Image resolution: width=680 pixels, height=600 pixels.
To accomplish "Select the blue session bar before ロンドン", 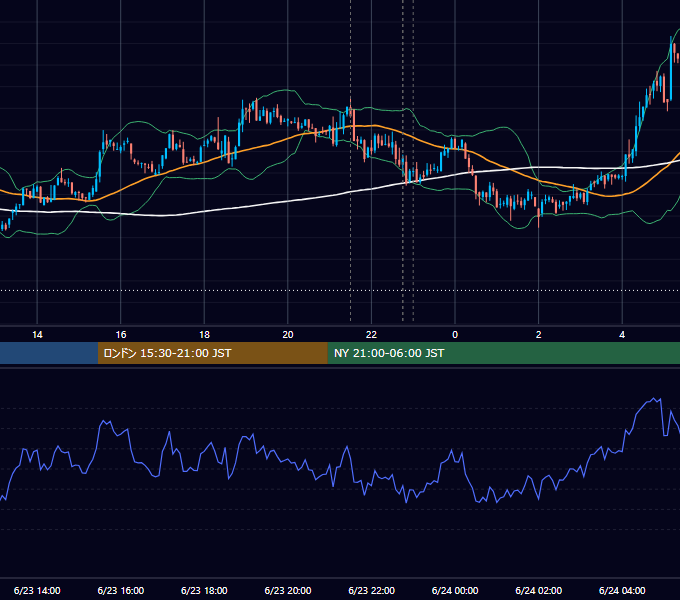I will (x=49, y=353).
